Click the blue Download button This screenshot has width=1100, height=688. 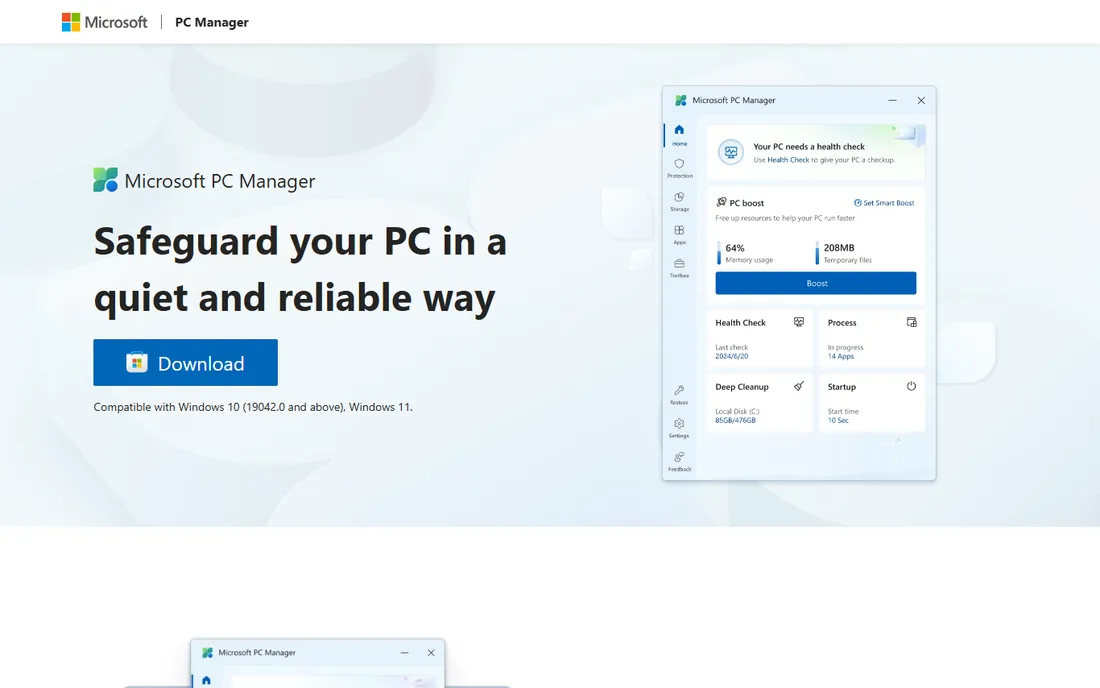tap(185, 363)
